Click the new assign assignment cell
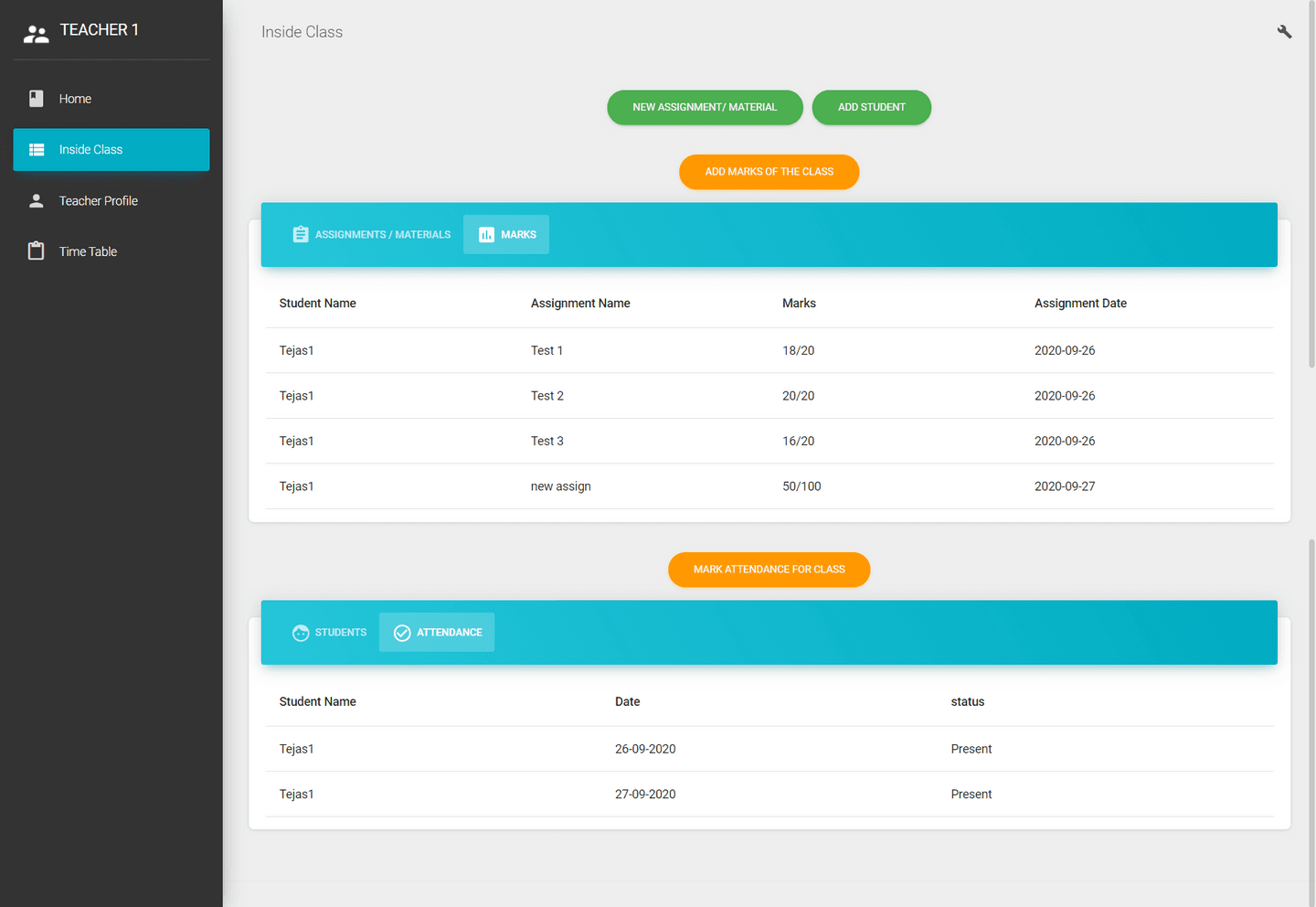The width and height of the screenshot is (1316, 907). (x=561, y=486)
